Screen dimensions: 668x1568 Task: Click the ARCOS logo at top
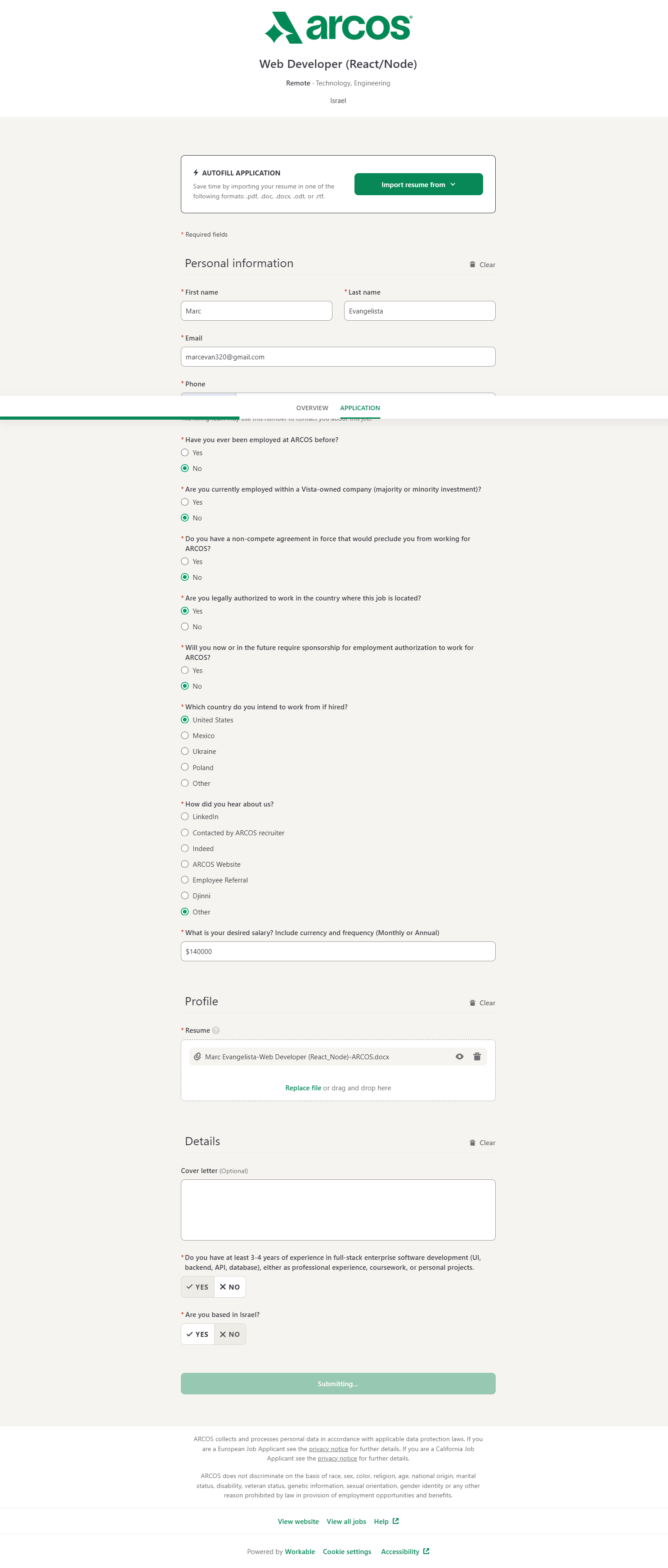point(338,27)
